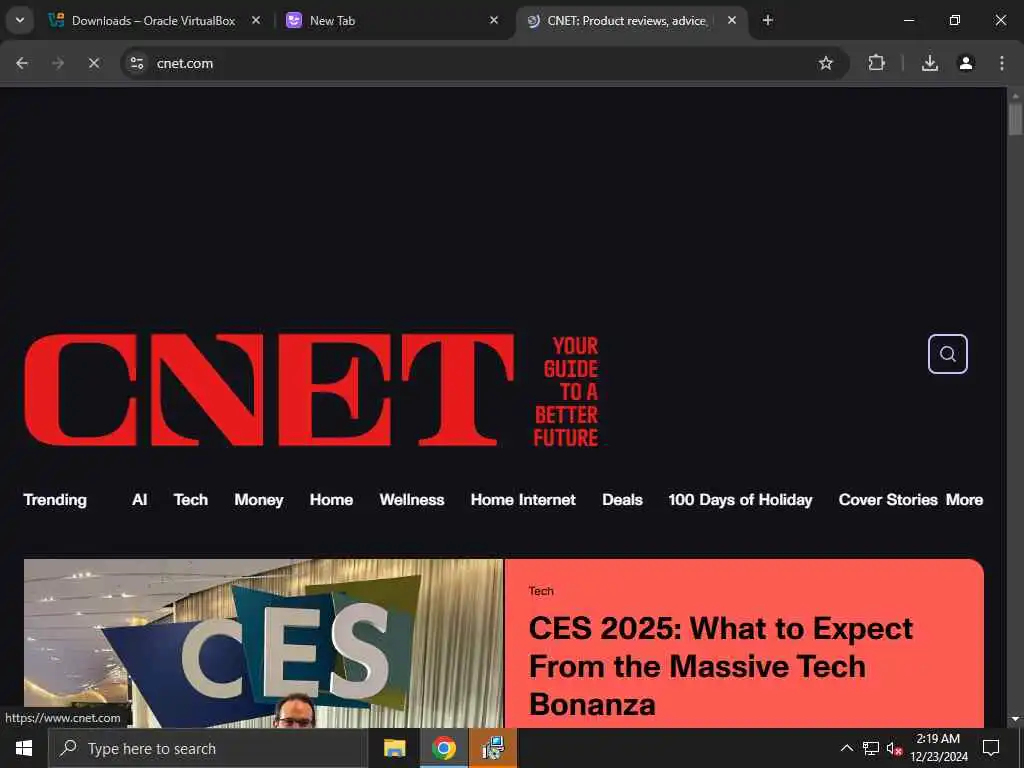Click Chrome icon in taskbar

[443, 748]
